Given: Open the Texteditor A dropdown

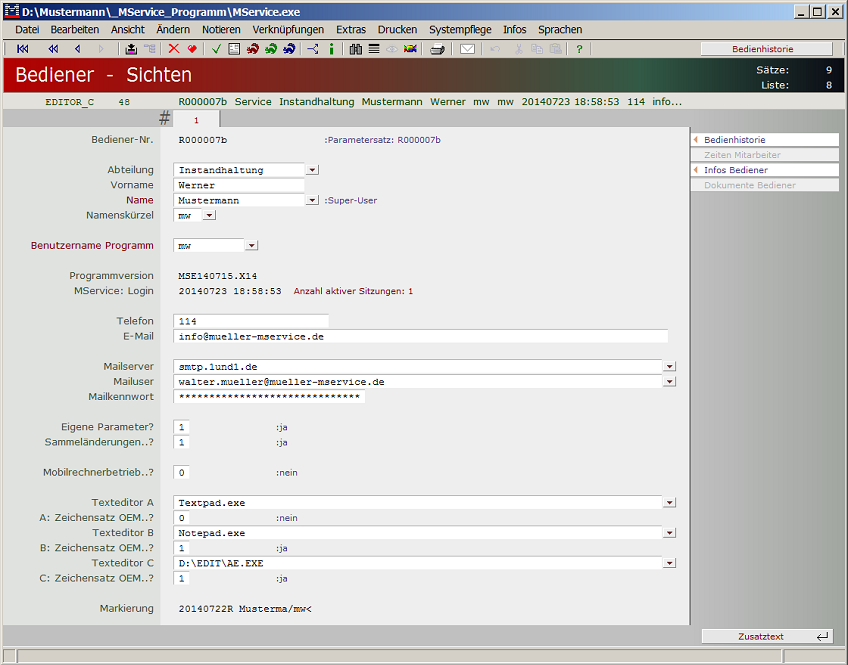Looking at the screenshot, I should [x=669, y=503].
